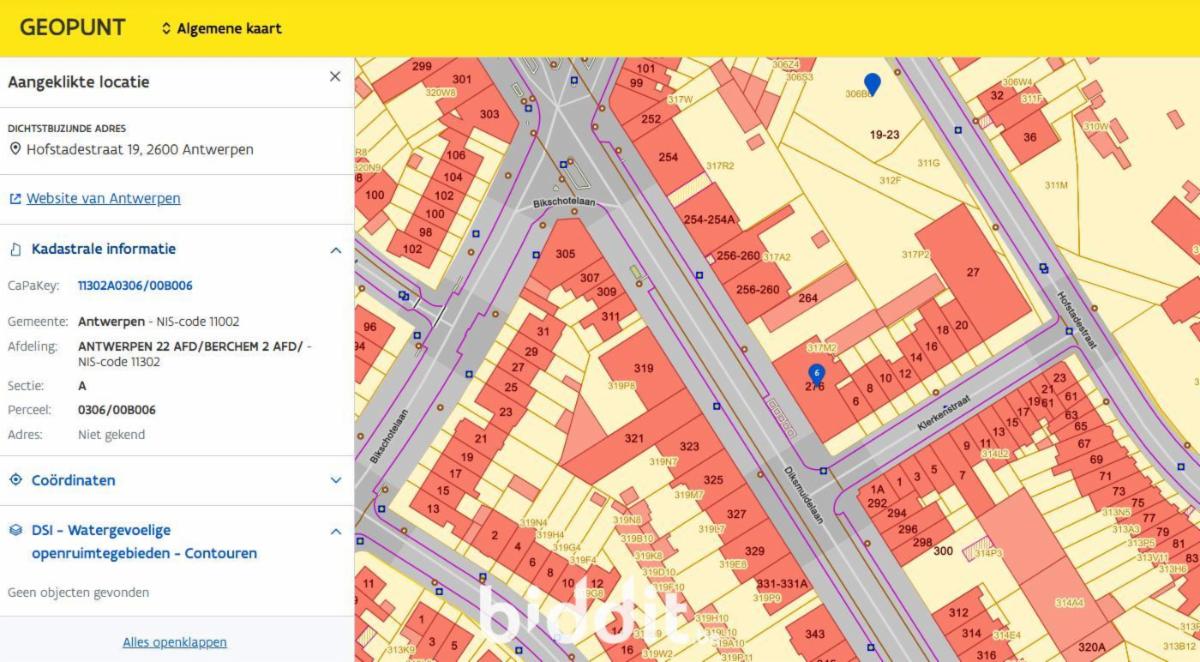Click the parcel icon beside Kadastrale informatie
Screen dimensions: 1200x662
point(15,249)
